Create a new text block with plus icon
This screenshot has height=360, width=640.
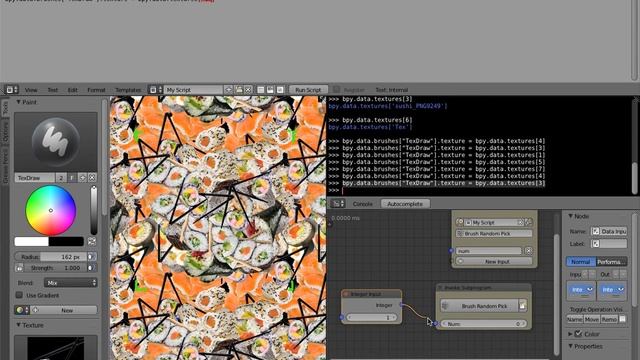tap(228, 90)
